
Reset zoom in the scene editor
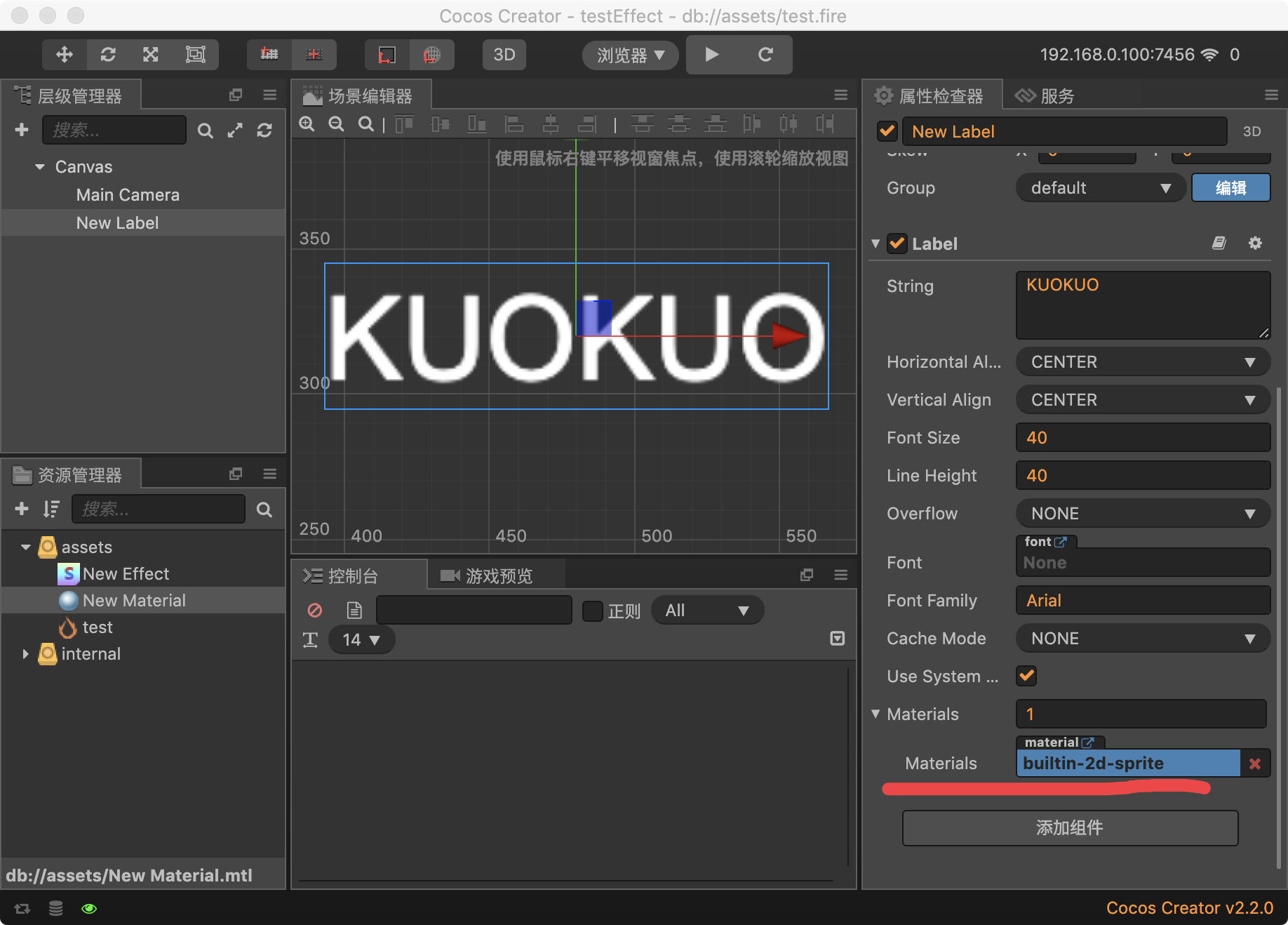(365, 124)
